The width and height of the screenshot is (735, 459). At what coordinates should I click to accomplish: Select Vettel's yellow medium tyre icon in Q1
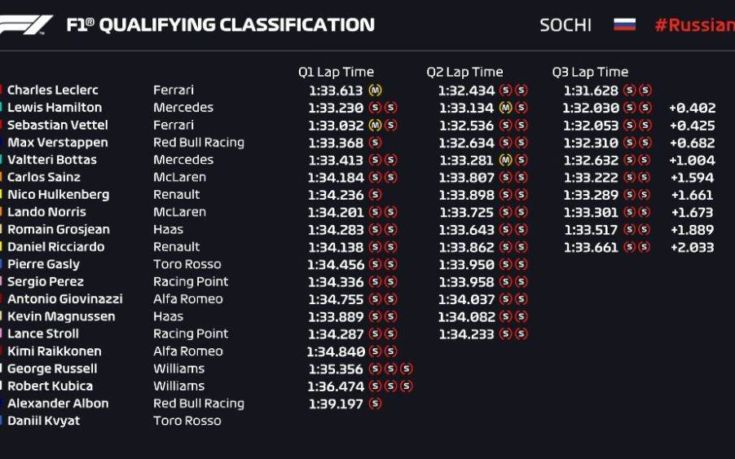click(375, 125)
